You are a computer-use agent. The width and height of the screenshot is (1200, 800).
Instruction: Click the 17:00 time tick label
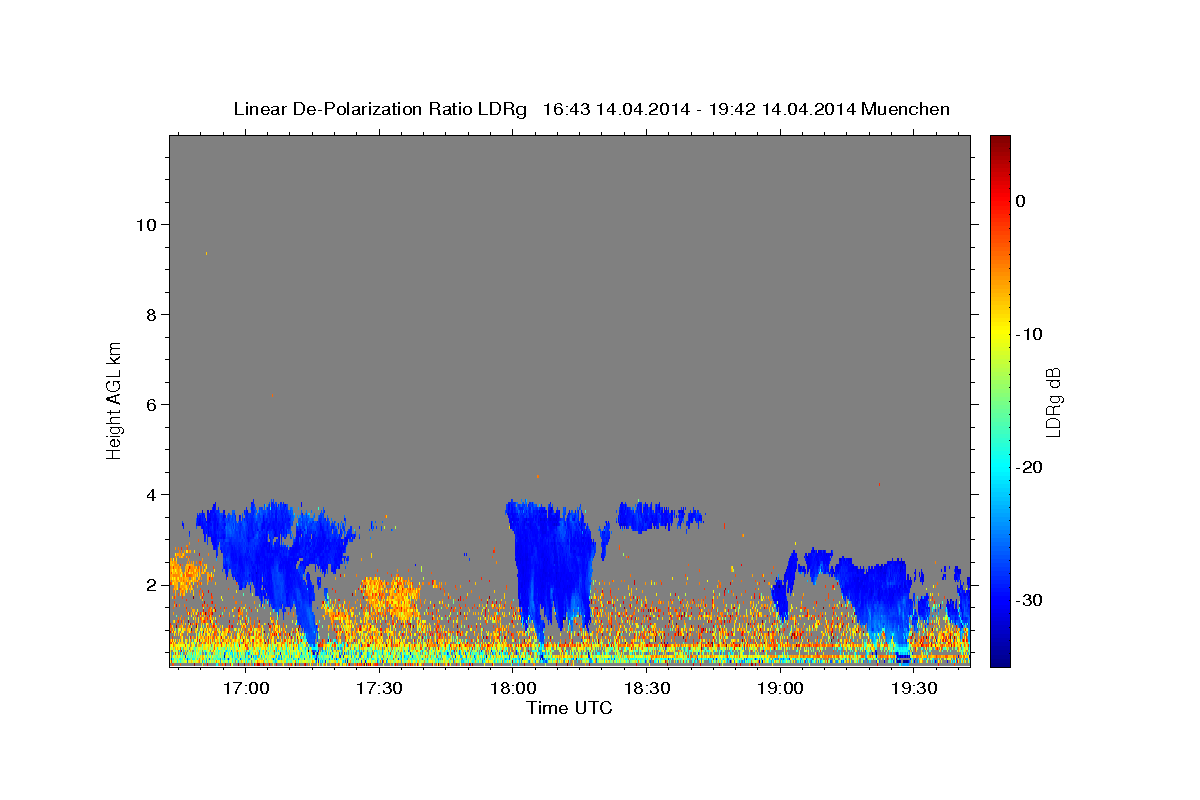(x=244, y=688)
